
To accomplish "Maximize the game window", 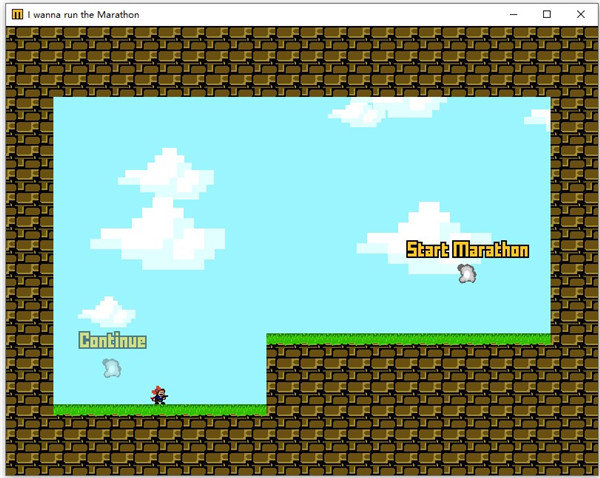I will pyautogui.click(x=547, y=14).
